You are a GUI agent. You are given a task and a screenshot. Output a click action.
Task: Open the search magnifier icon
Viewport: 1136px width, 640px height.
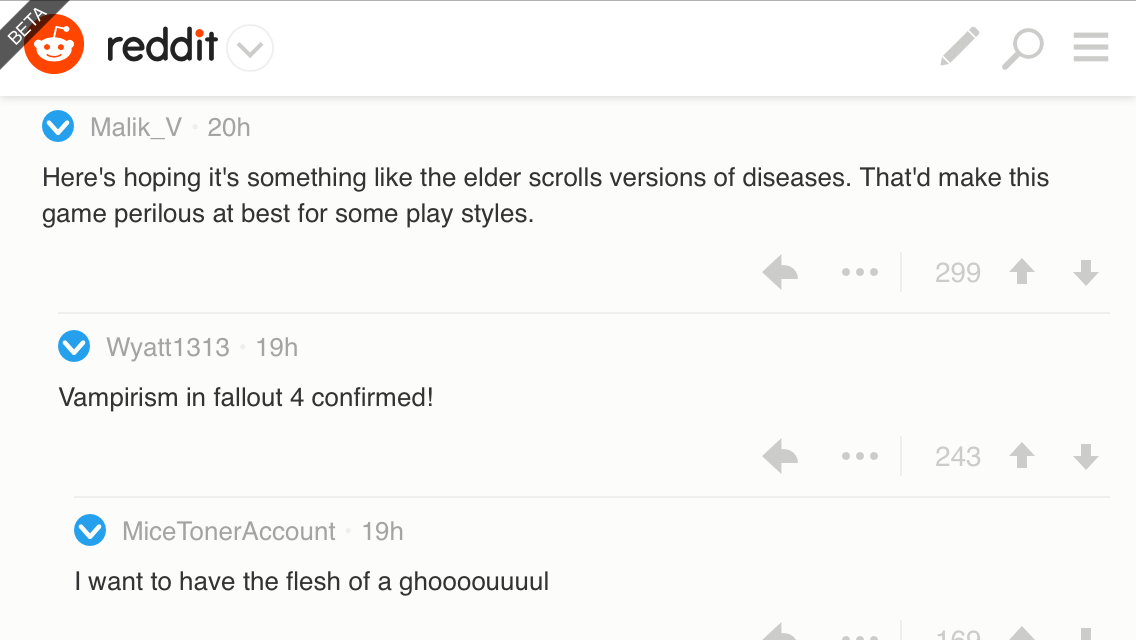(1022, 48)
